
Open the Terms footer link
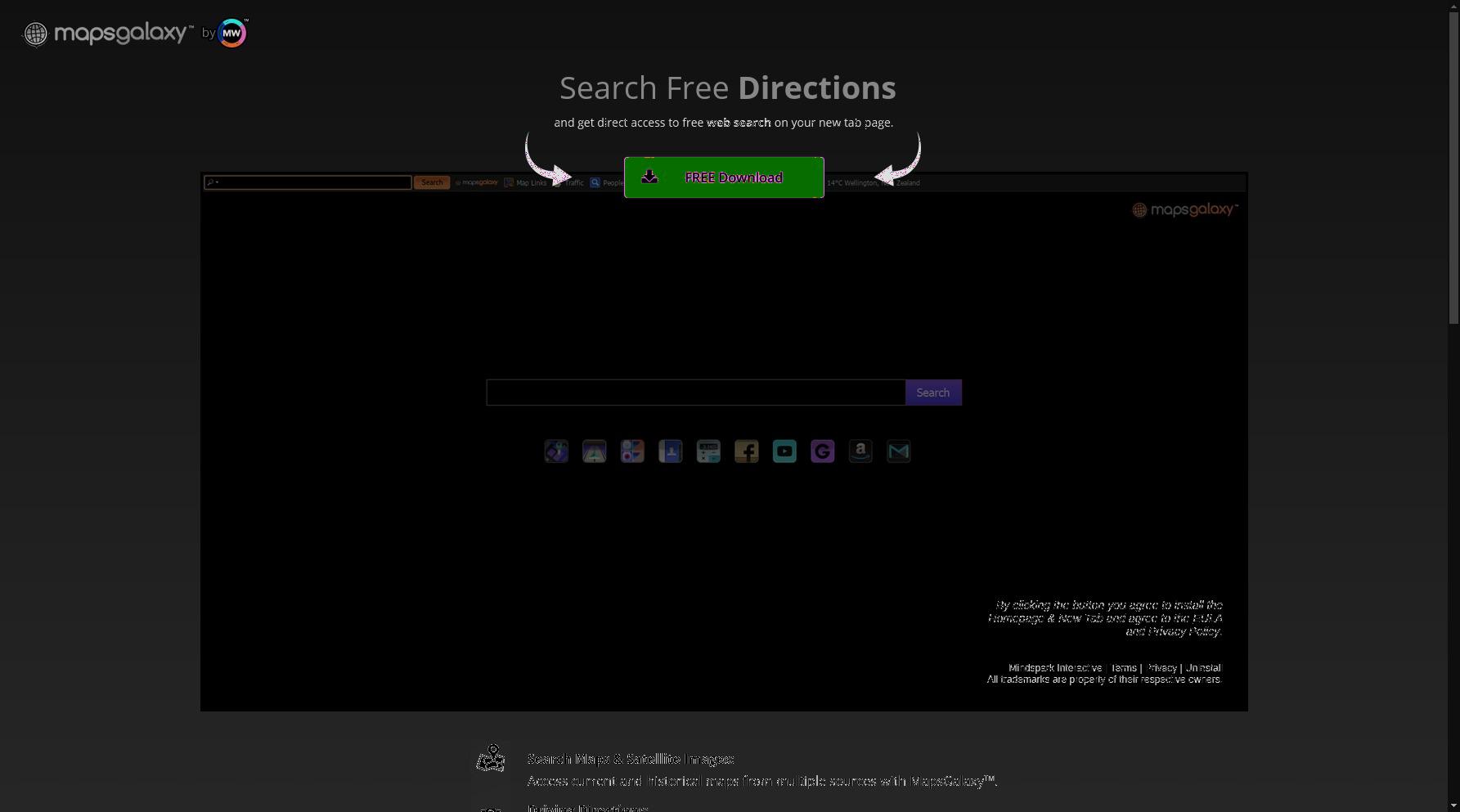click(1123, 668)
